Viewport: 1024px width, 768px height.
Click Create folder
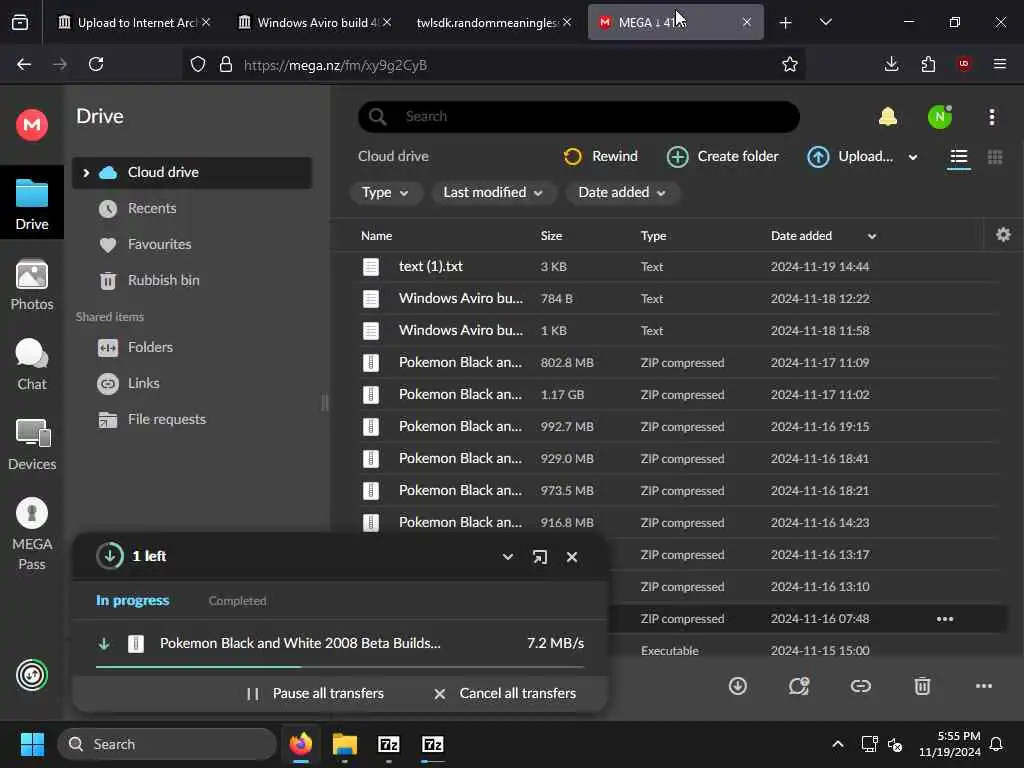pos(722,157)
